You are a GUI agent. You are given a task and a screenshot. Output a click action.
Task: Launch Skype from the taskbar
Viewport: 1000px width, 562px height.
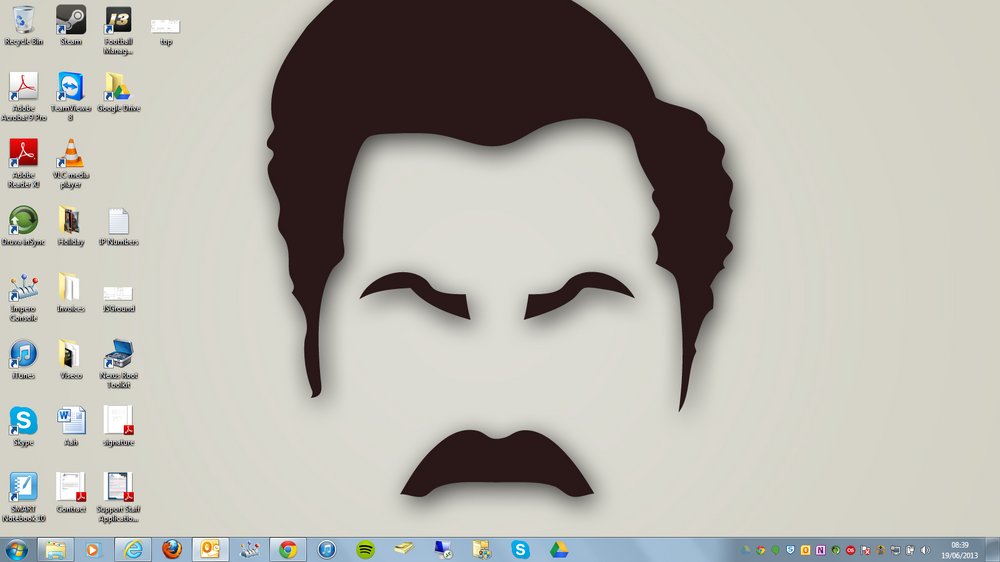click(x=520, y=549)
